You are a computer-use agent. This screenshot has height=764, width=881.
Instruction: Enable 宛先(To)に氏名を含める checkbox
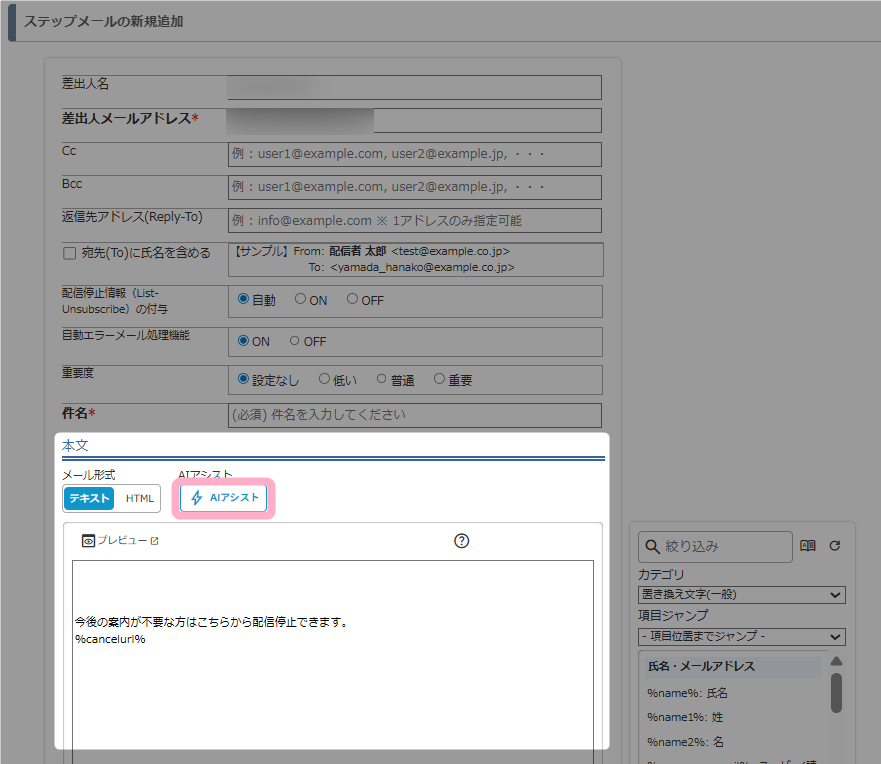click(69, 254)
